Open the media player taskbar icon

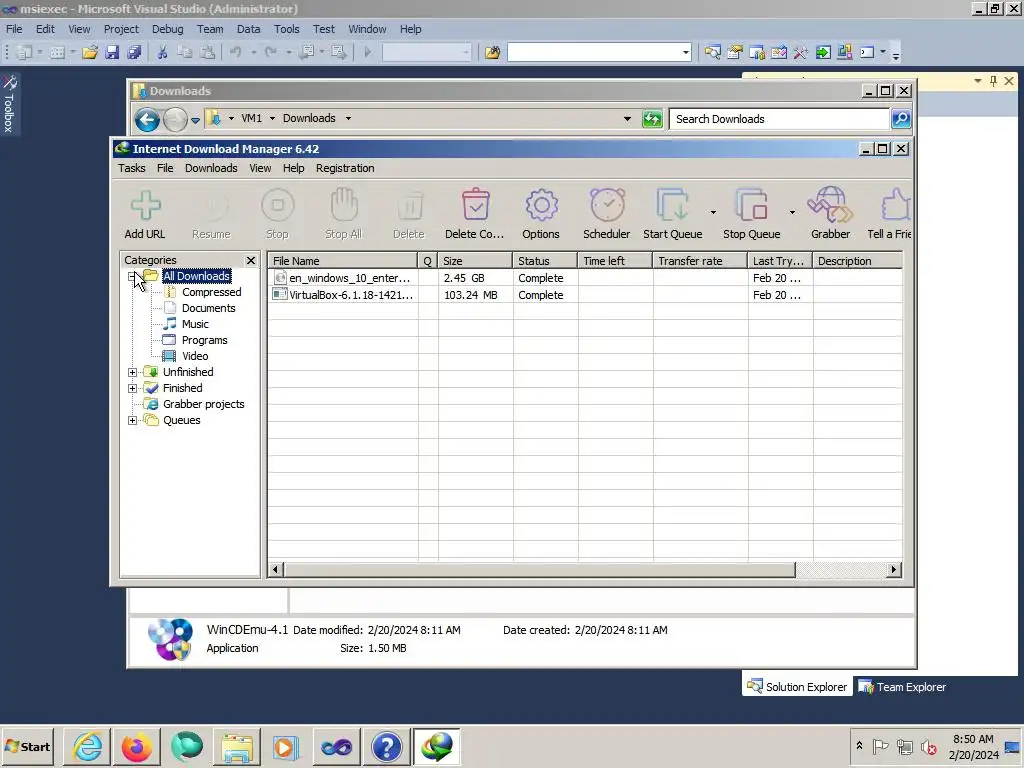286,747
